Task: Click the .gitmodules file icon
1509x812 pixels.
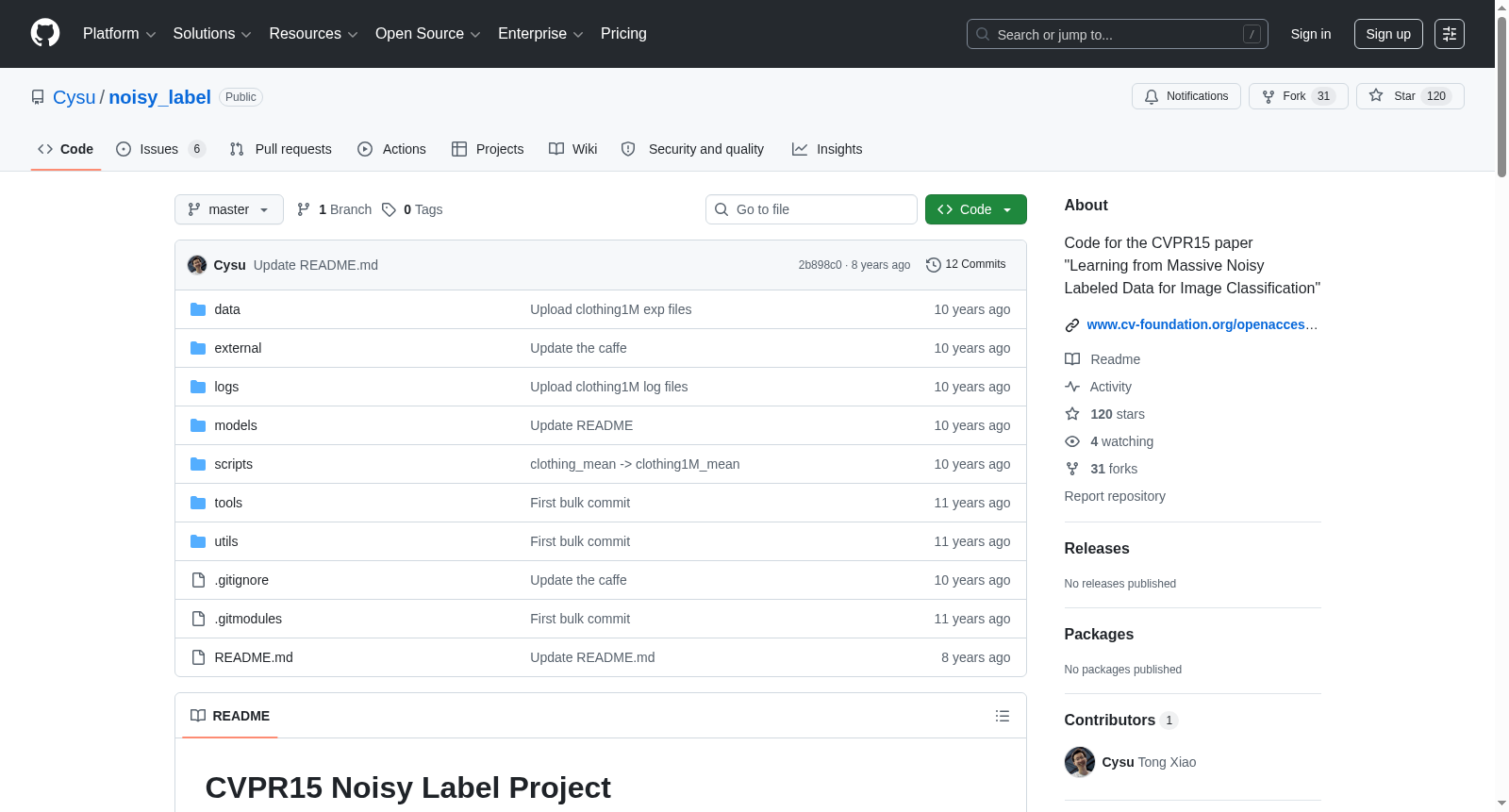Action: tap(198, 619)
